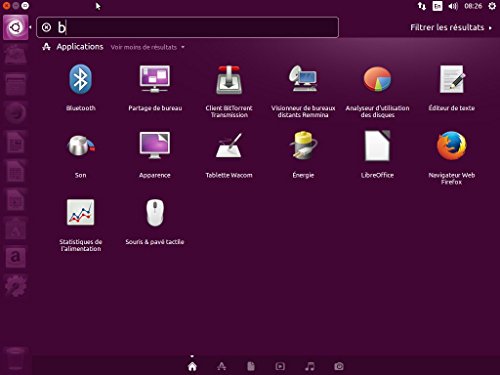The height and width of the screenshot is (375, 500).
Task: Open the Bluetooth application
Action: coord(80,80)
